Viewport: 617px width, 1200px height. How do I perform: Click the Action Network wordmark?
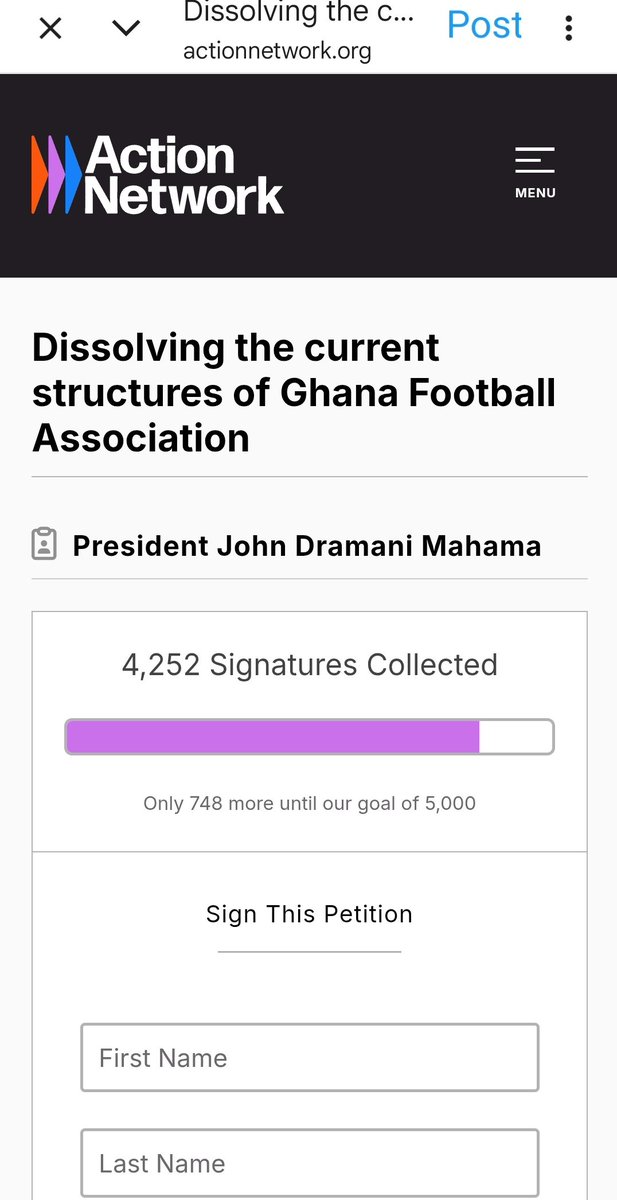click(x=184, y=175)
